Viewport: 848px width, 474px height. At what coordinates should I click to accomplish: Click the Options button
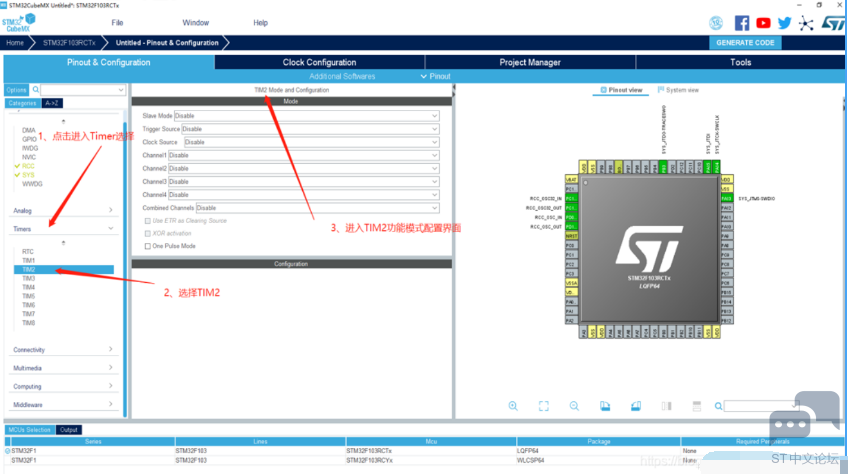click(16, 90)
